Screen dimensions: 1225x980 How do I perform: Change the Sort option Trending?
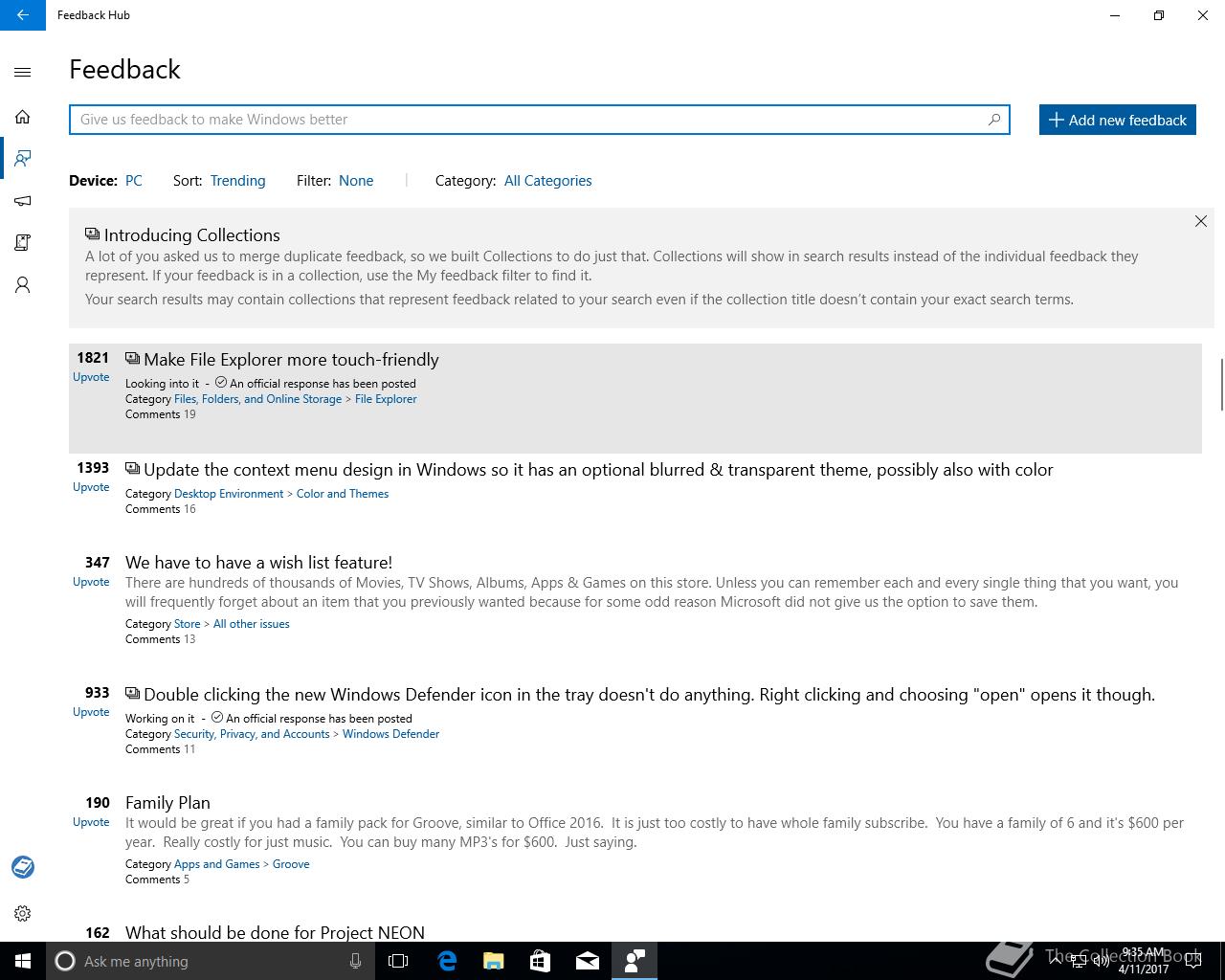pyautogui.click(x=238, y=181)
